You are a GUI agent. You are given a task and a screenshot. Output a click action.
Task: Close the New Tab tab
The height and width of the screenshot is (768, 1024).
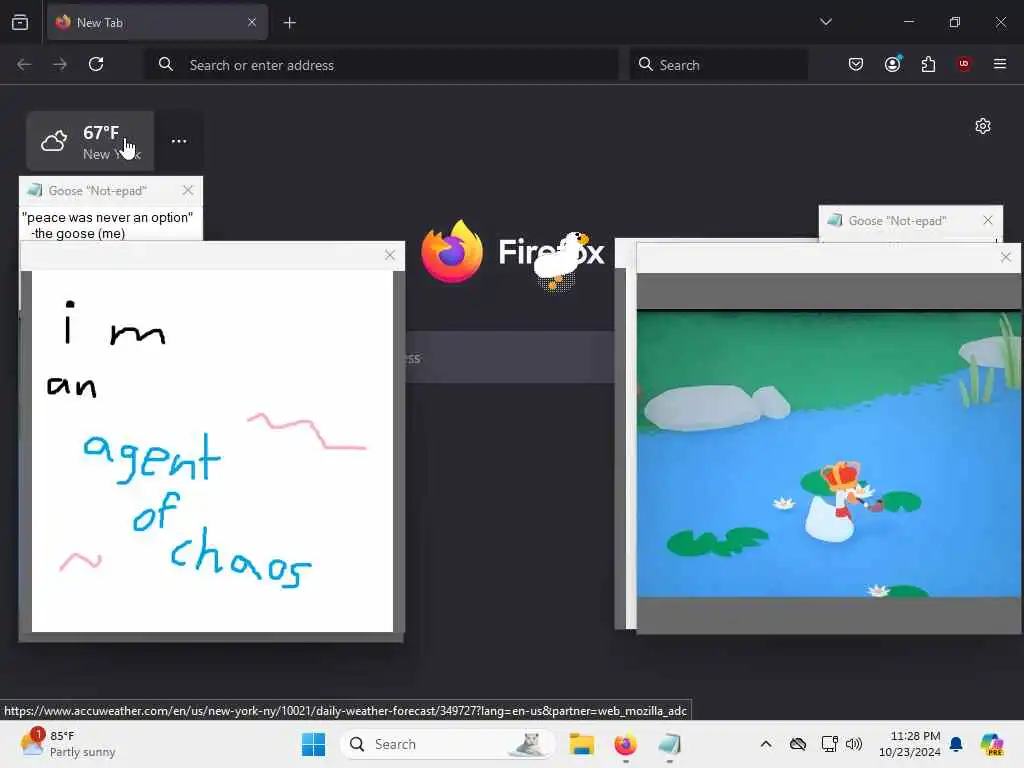(x=252, y=22)
